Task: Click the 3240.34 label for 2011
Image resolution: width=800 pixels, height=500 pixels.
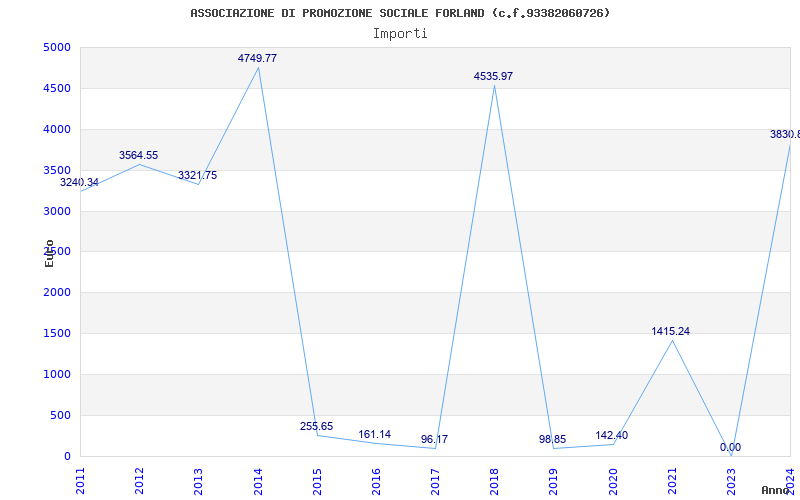Action: [79, 183]
